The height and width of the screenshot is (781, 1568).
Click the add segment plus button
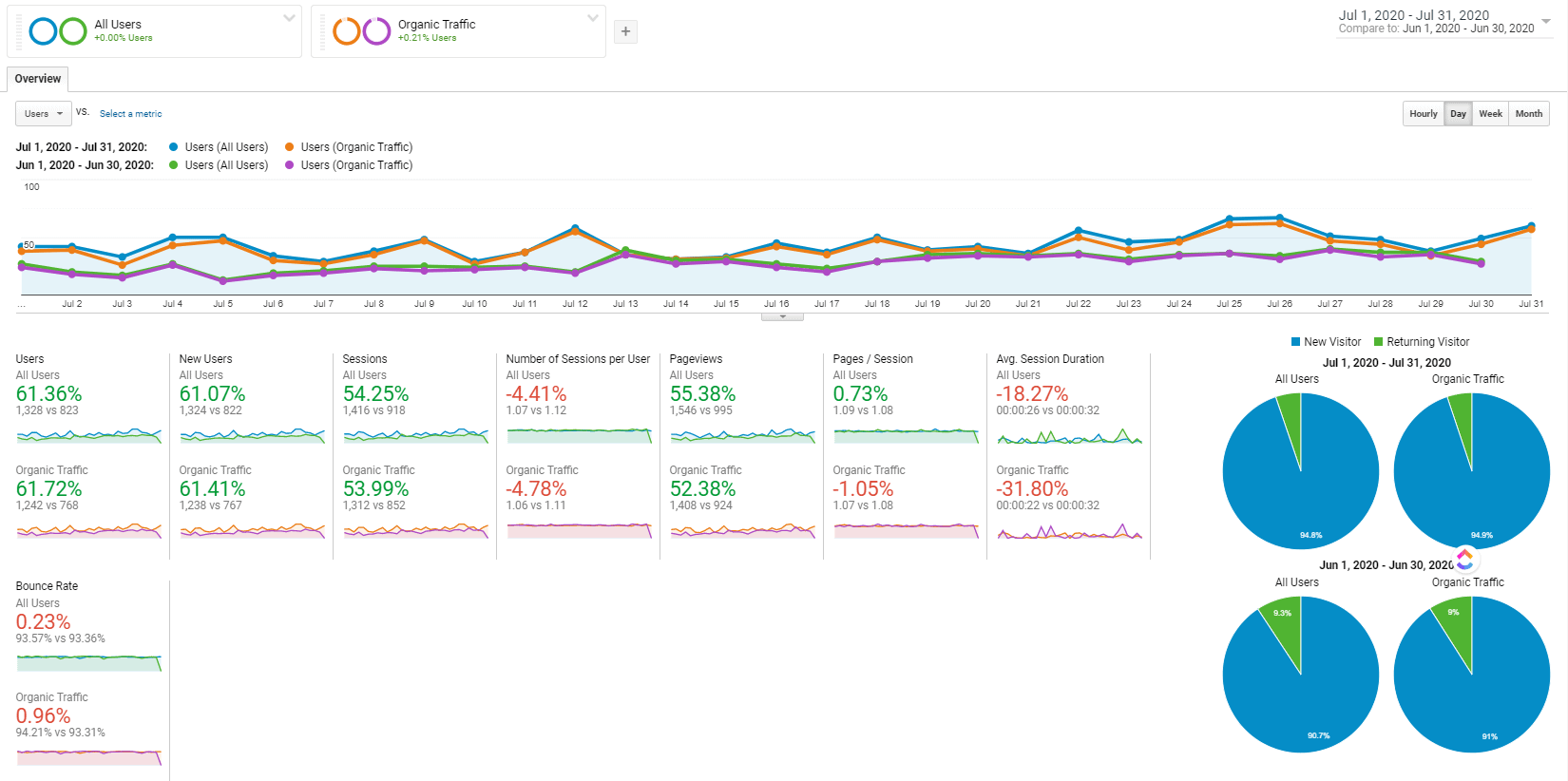(x=625, y=31)
